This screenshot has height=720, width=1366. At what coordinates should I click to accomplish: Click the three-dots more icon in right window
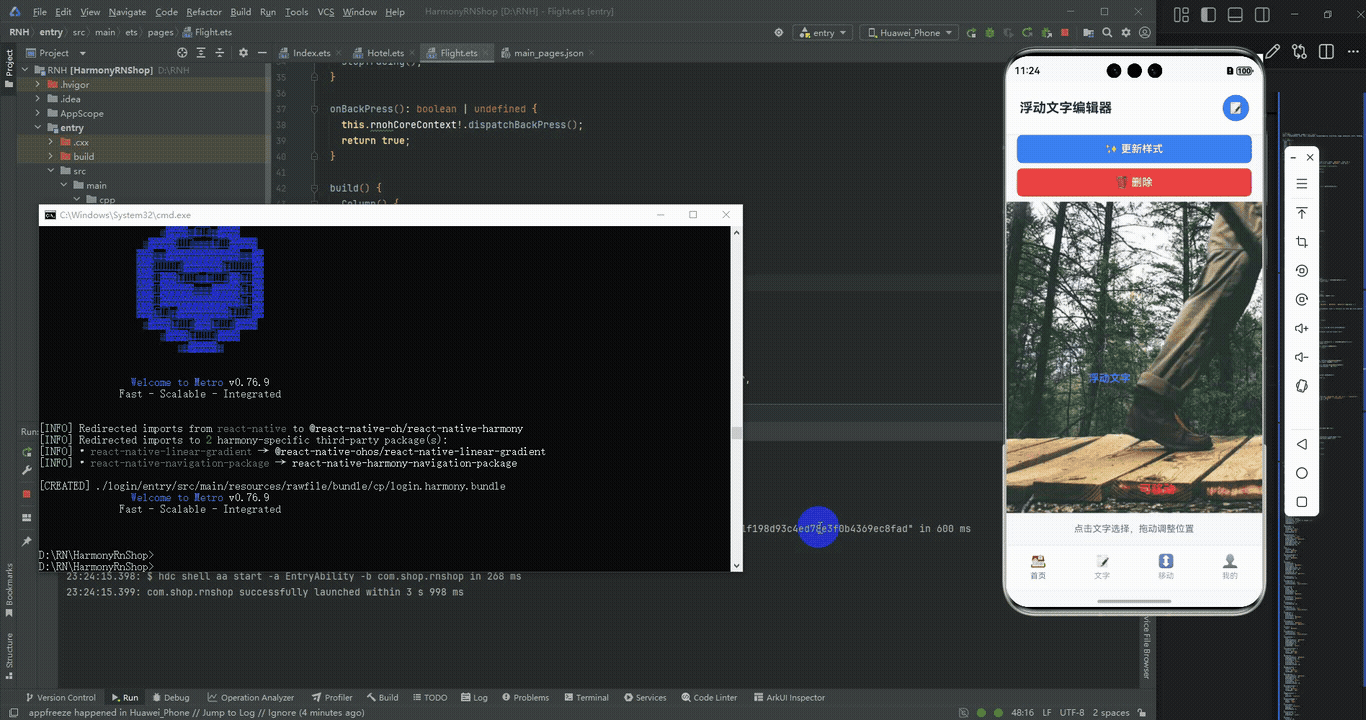(x=1353, y=52)
